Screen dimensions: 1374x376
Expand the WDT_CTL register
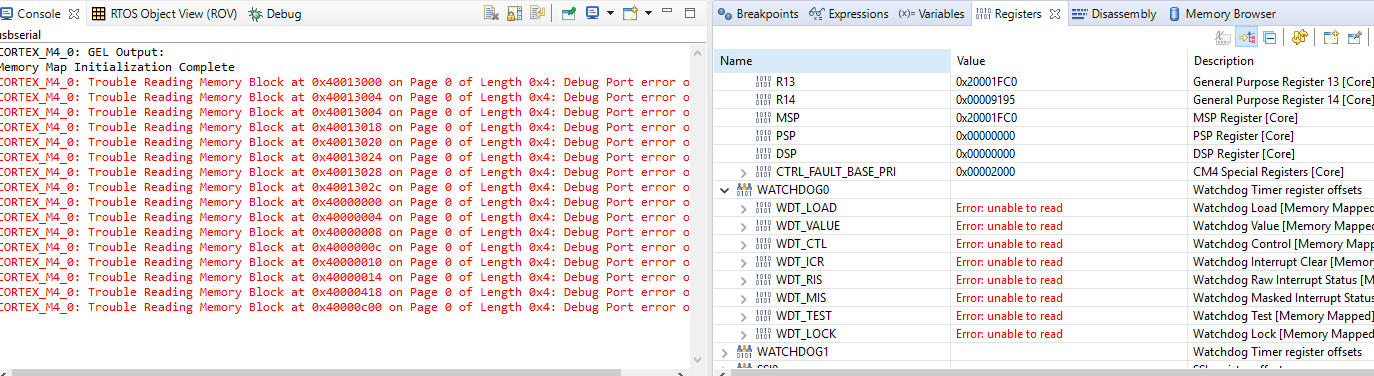(x=743, y=244)
